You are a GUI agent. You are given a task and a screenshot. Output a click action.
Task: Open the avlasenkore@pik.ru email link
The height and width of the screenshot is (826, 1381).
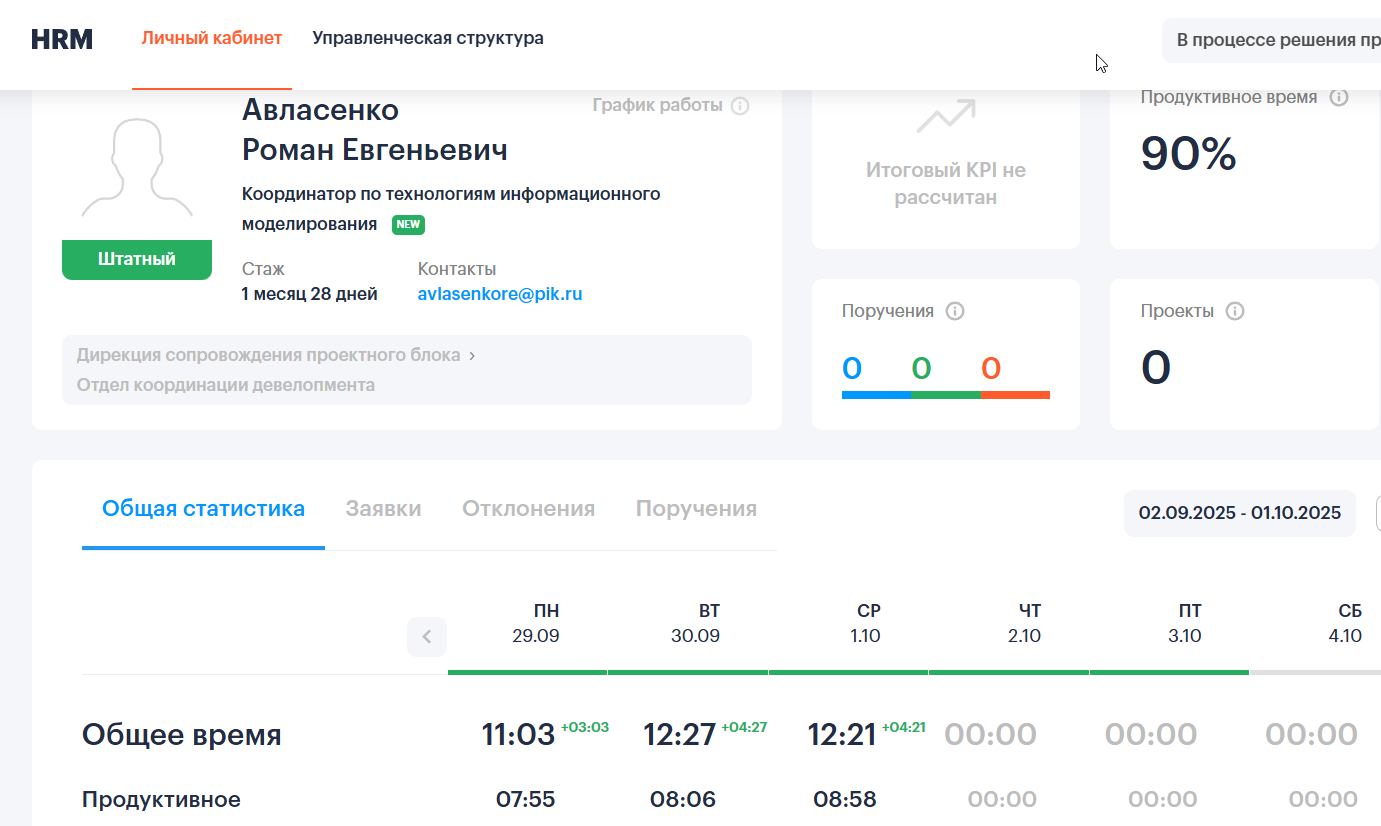(500, 294)
